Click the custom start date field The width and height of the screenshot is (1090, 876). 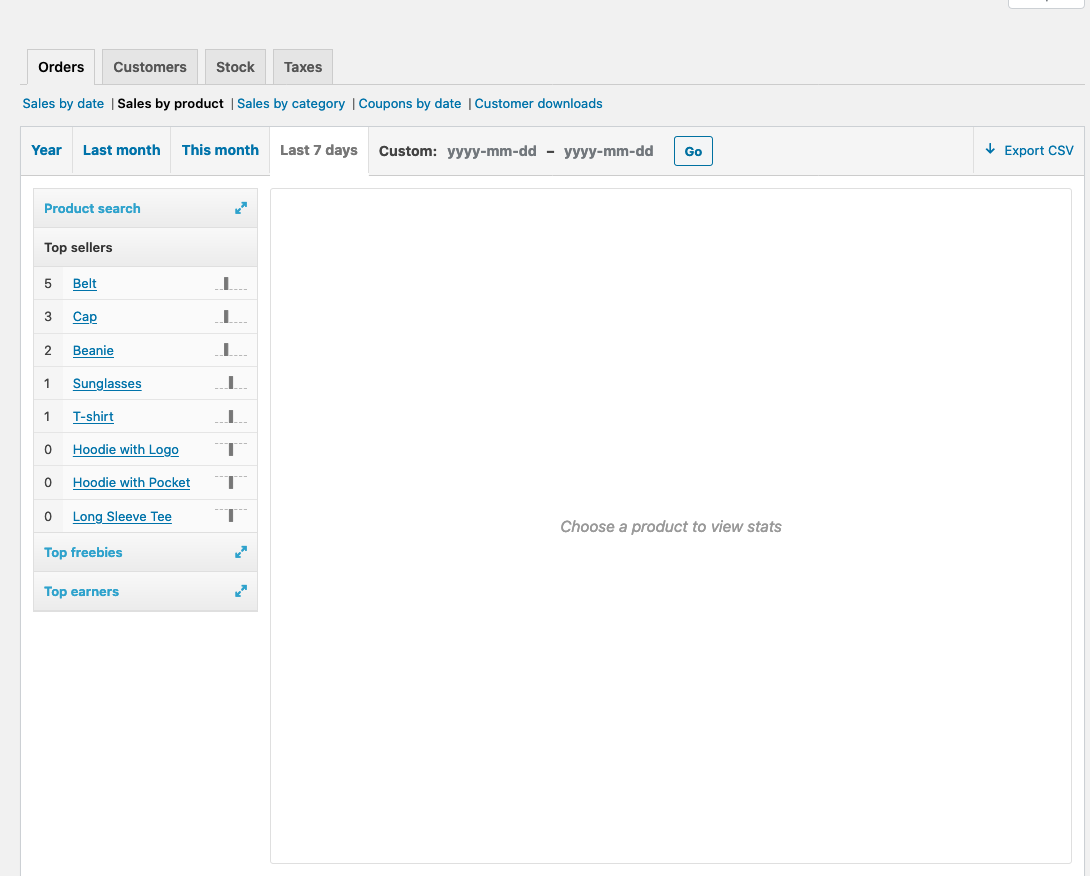[492, 151]
